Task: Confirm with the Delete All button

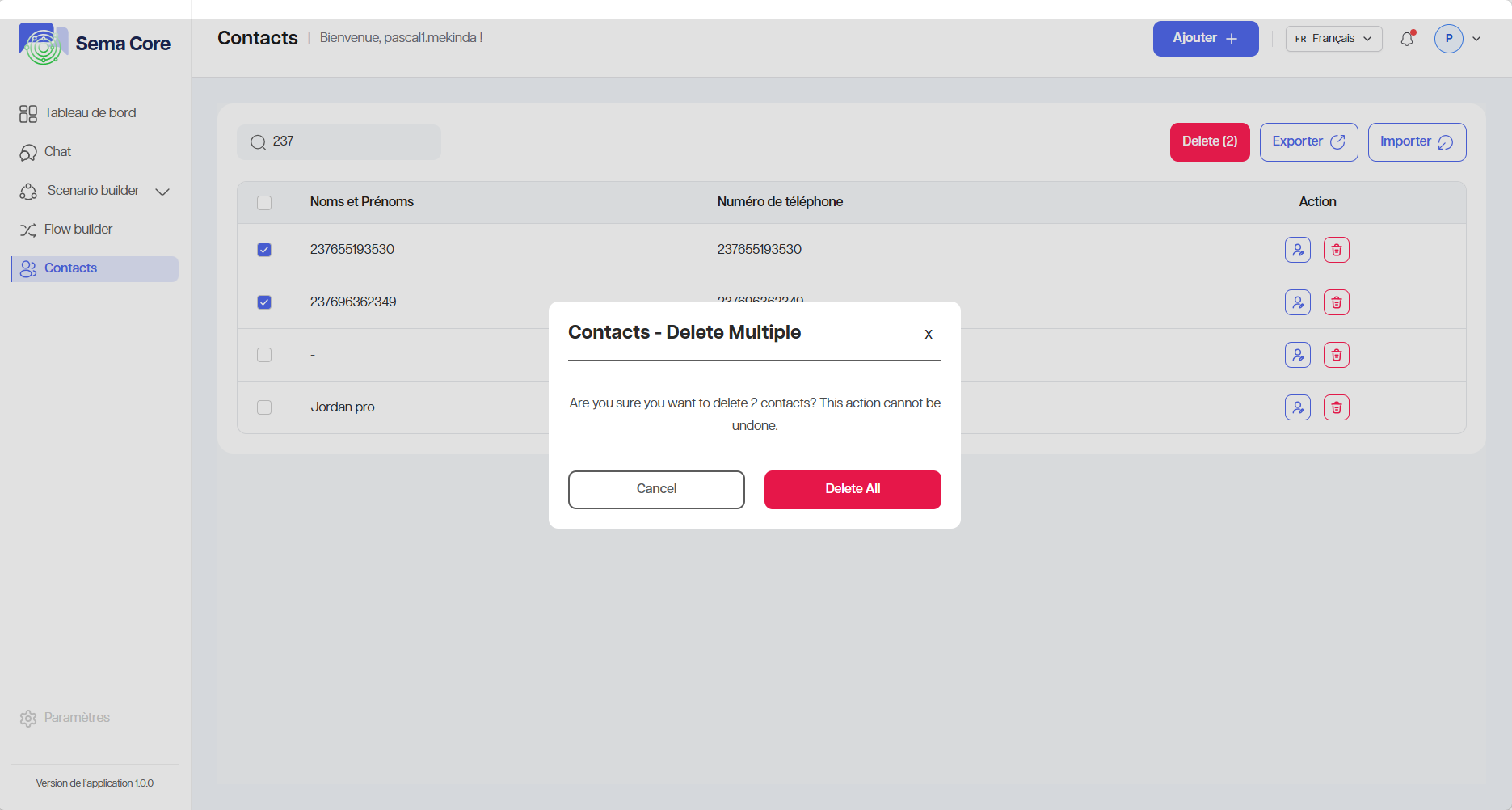Action: [x=852, y=489]
